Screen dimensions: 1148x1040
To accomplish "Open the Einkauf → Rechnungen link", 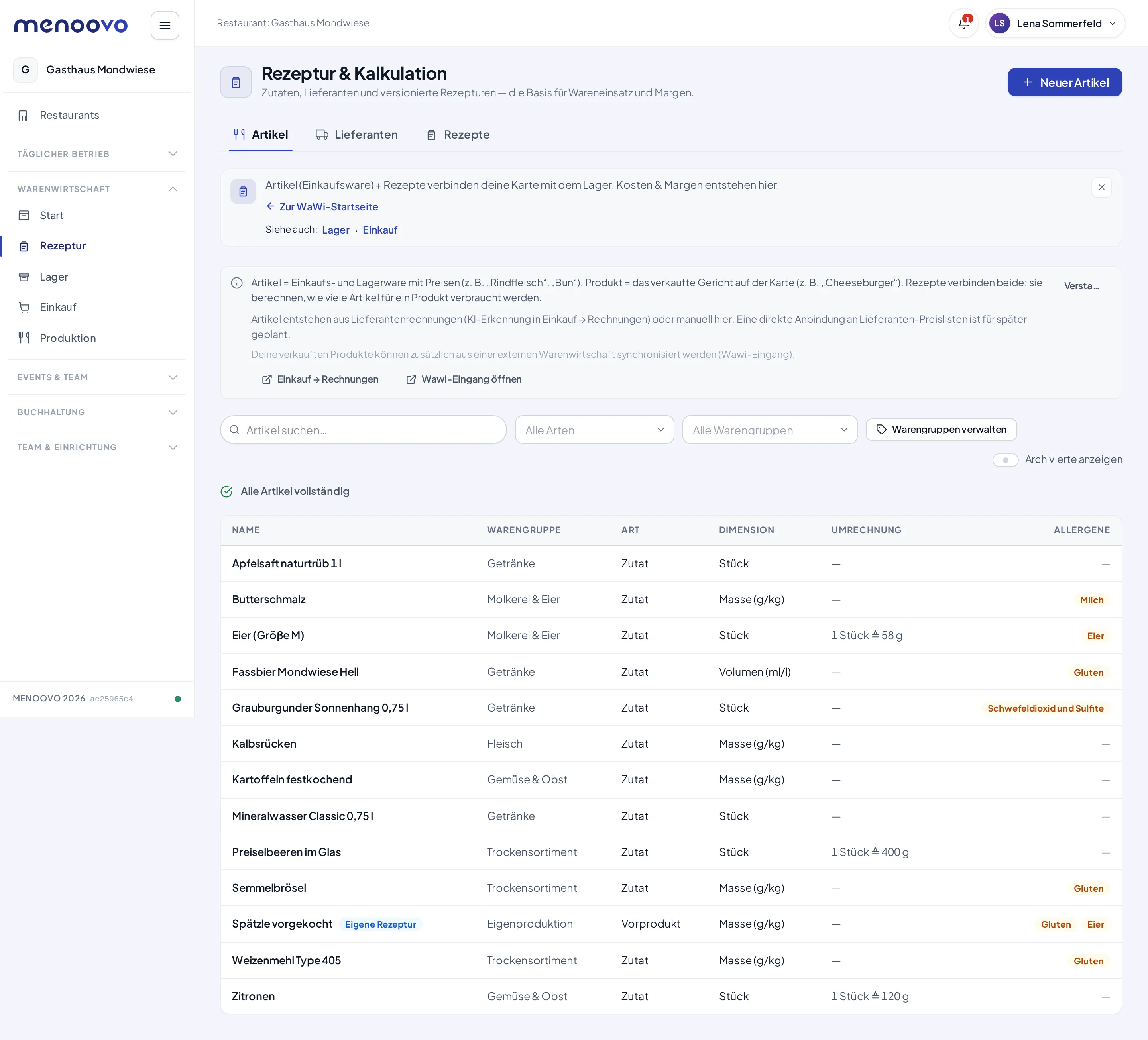I will coord(320,379).
